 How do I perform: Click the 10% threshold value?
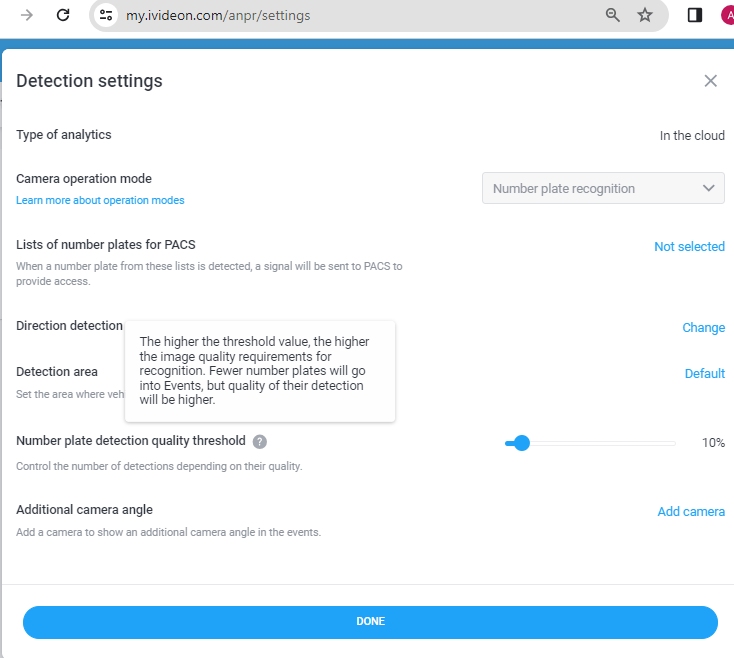coord(713,443)
